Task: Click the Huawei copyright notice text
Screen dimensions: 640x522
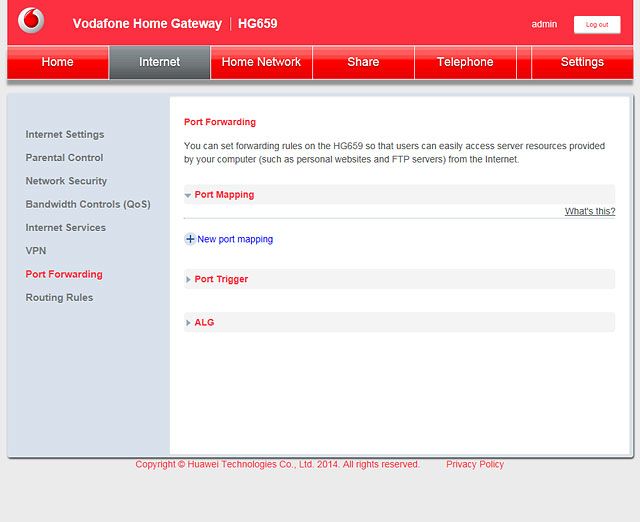Action: click(x=278, y=464)
